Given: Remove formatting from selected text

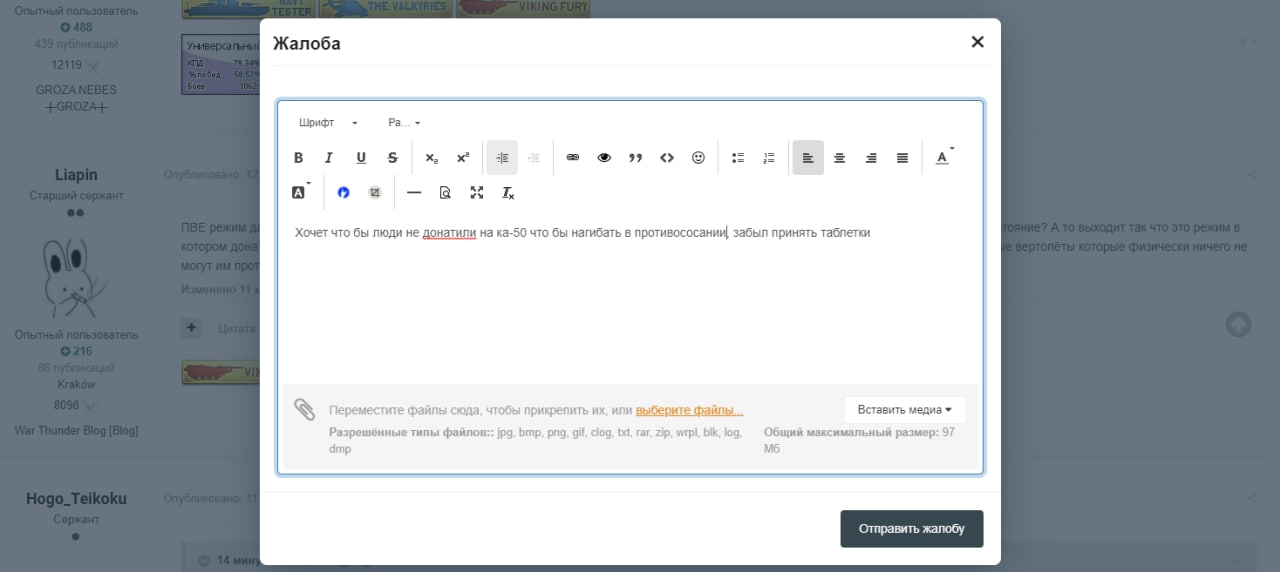Looking at the screenshot, I should [508, 192].
